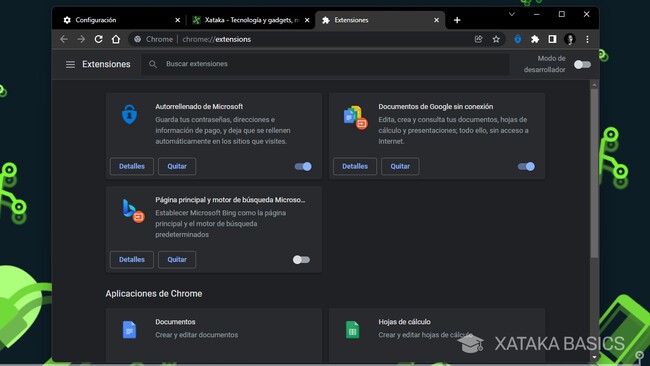This screenshot has height=366, width=650.
Task: Select the Extensiones tab
Action: (380, 20)
